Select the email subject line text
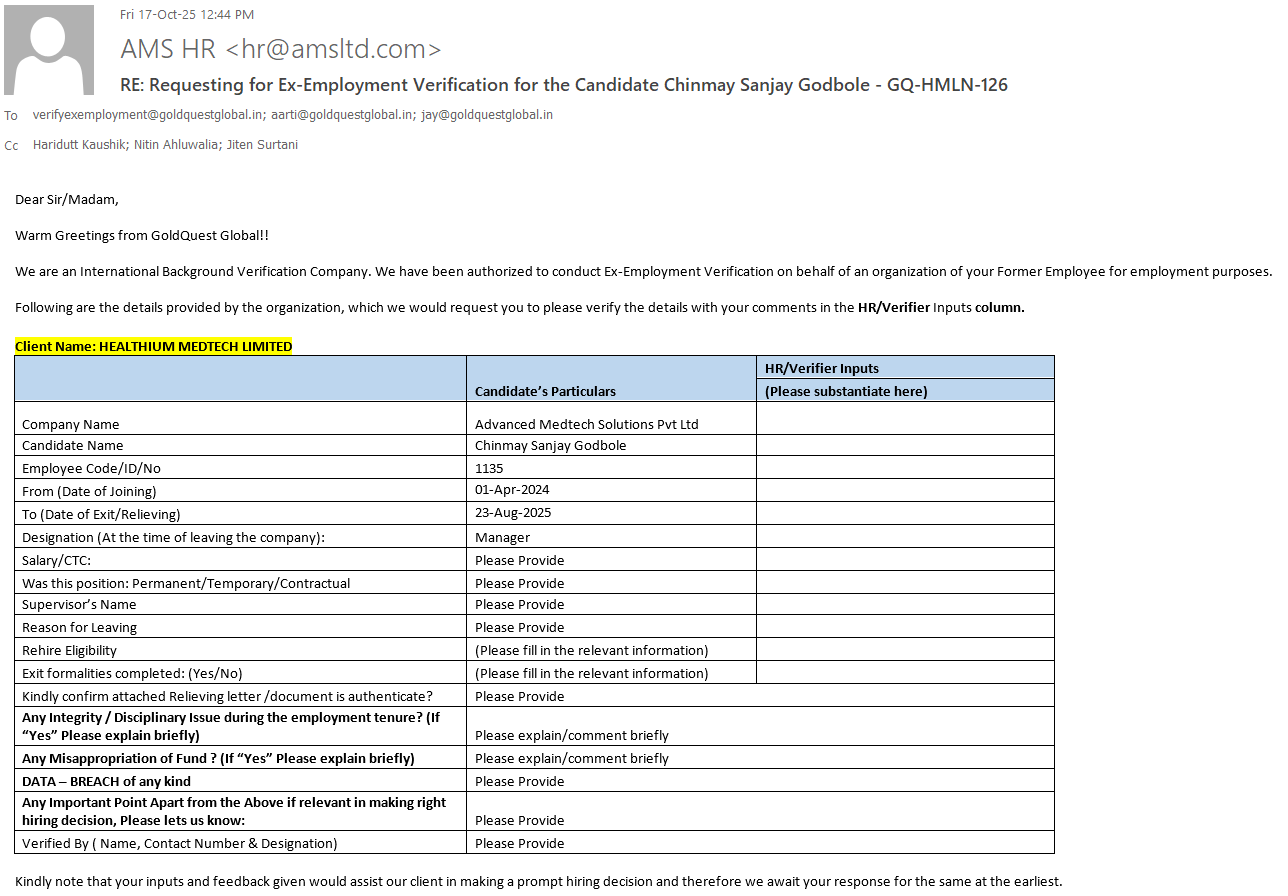1288x896 pixels. (x=564, y=85)
